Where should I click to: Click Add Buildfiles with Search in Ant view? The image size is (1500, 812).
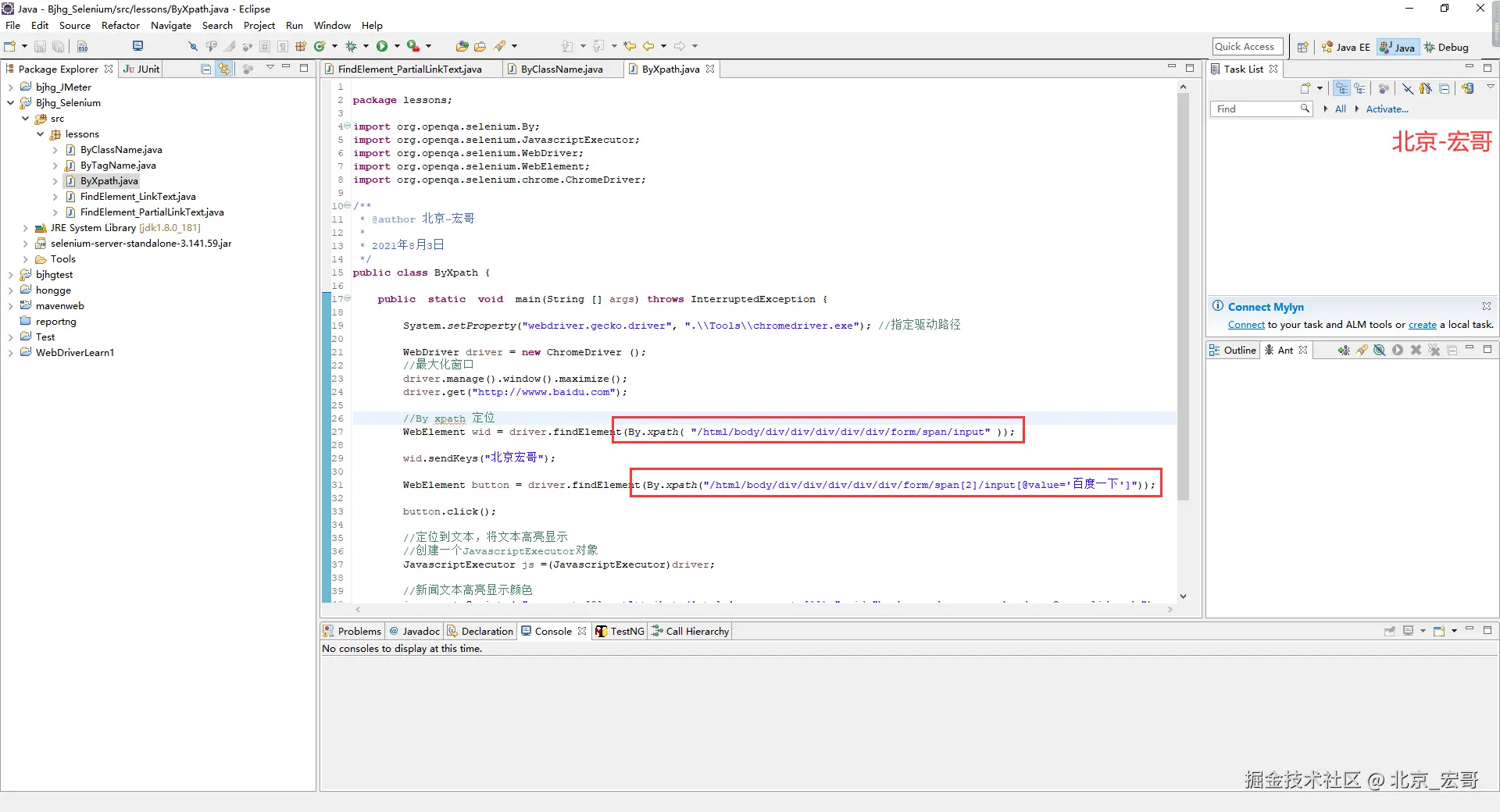pos(1362,350)
